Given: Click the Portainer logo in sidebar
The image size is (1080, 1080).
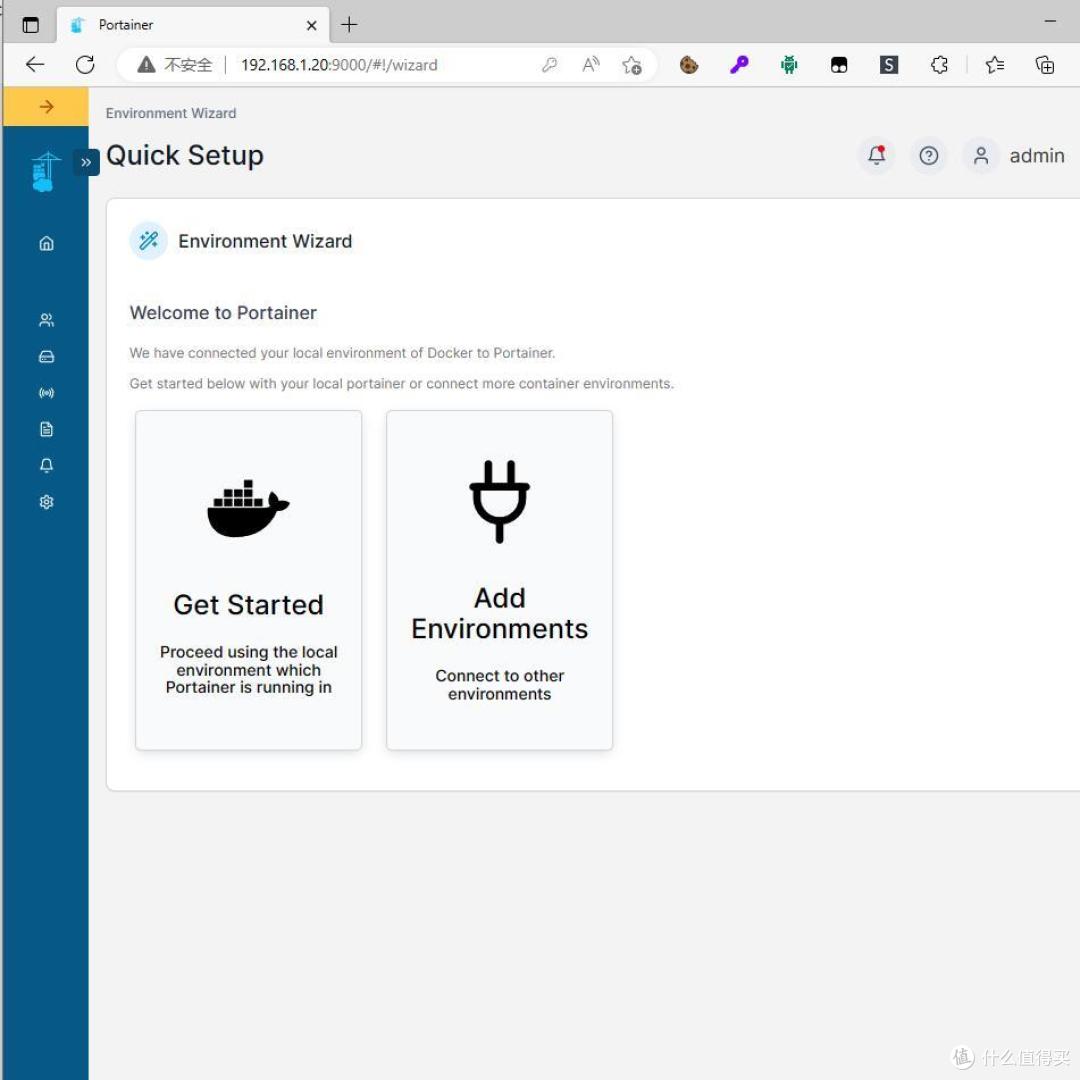Looking at the screenshot, I should [44, 172].
